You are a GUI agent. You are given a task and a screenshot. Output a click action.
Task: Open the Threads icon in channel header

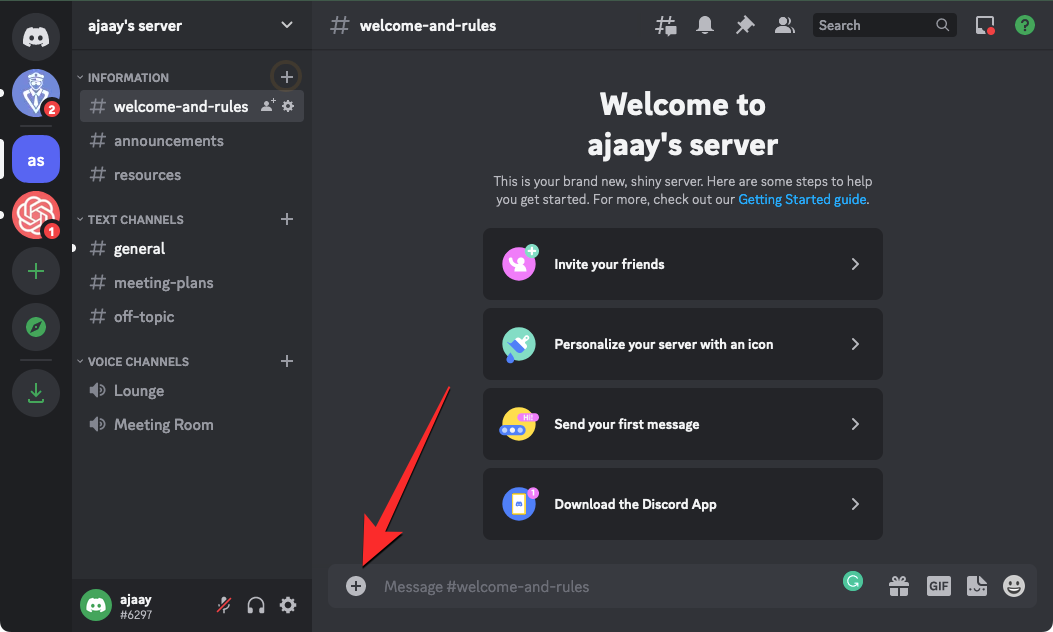coord(665,26)
